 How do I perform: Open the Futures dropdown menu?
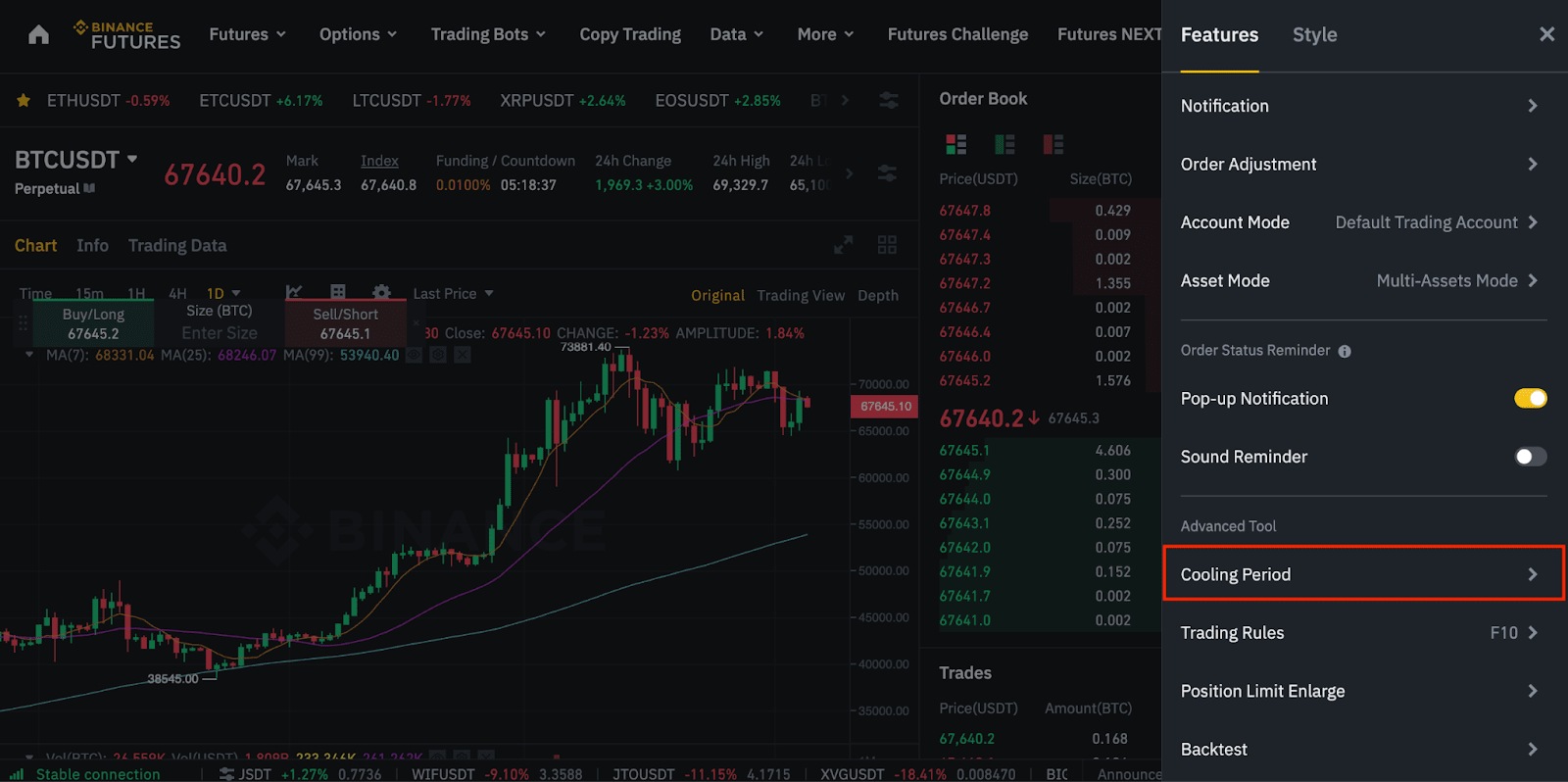coord(247,34)
